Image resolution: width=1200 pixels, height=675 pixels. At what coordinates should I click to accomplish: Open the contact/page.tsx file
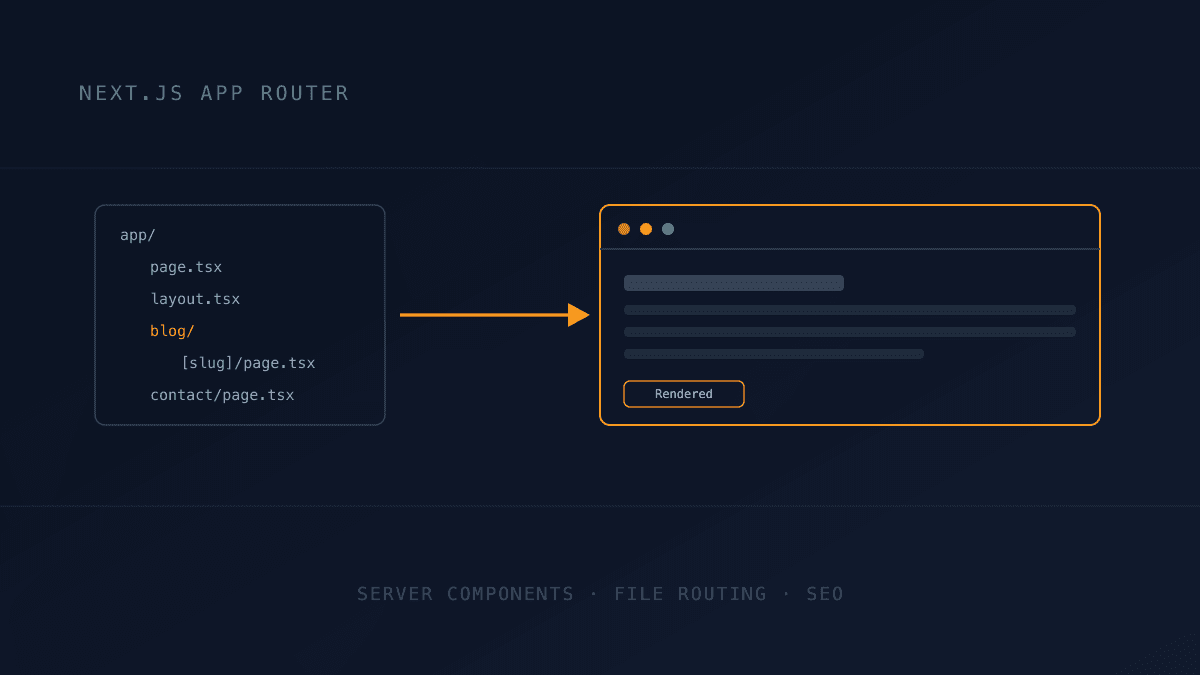222,395
